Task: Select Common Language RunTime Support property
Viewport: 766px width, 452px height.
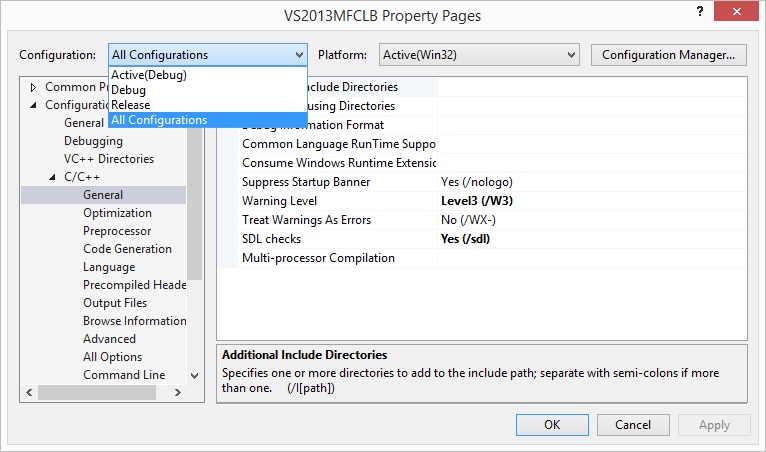Action: [x=337, y=144]
